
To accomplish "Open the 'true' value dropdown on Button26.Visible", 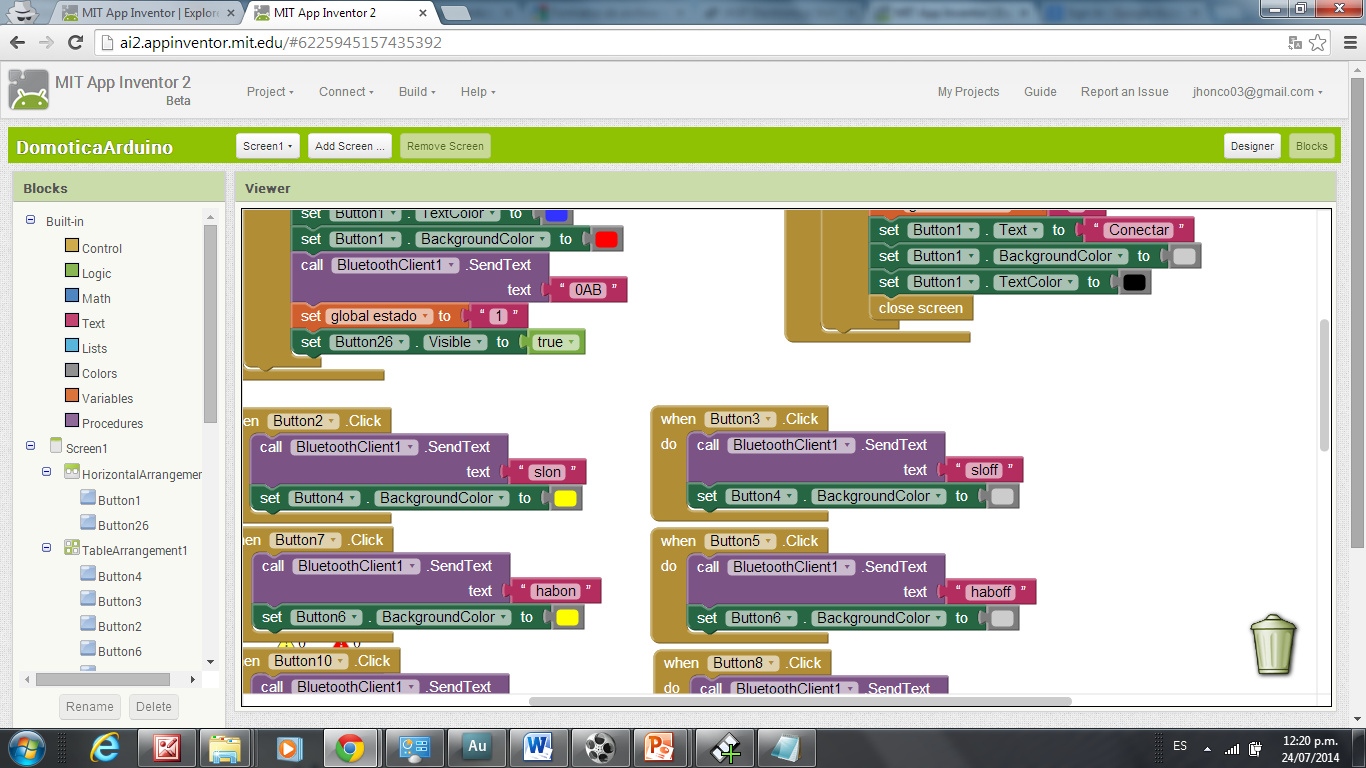I will (x=557, y=342).
